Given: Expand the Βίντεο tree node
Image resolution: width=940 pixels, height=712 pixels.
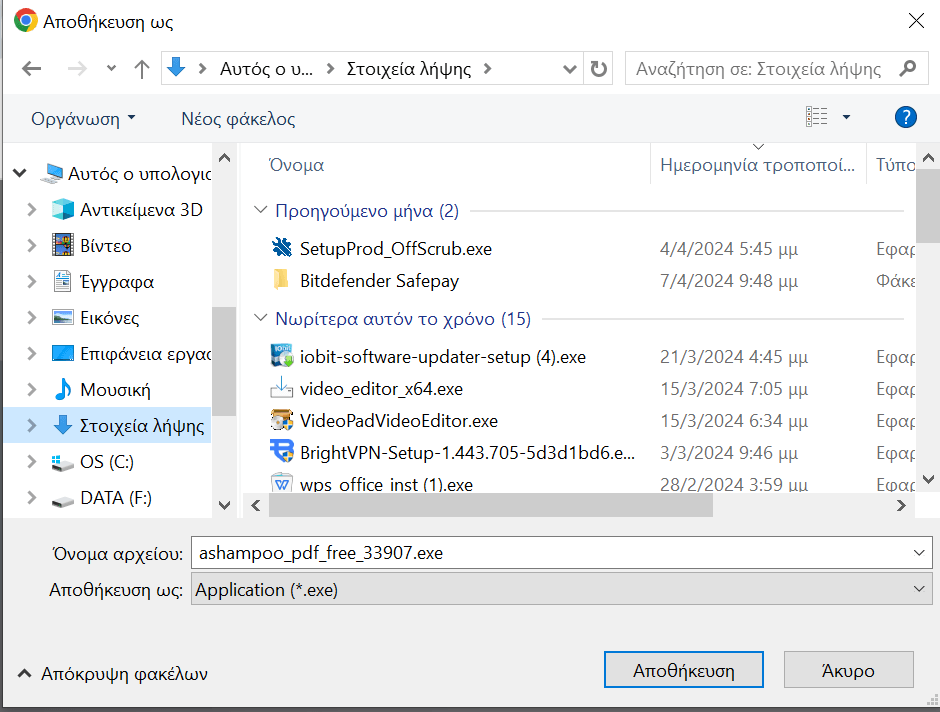Looking at the screenshot, I should 32,246.
